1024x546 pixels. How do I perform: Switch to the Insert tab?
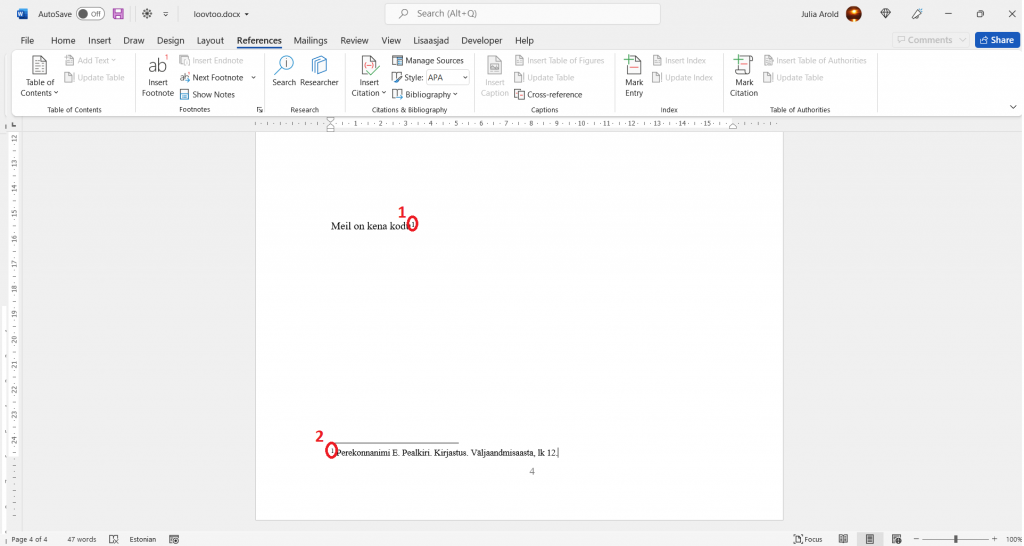(99, 40)
